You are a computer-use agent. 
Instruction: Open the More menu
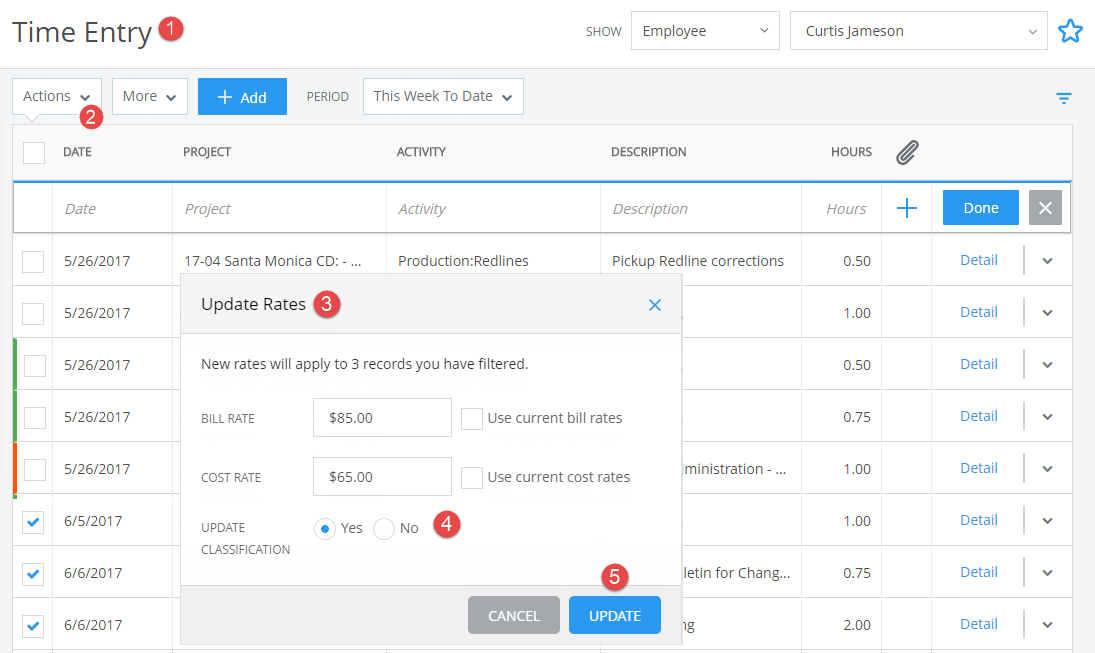(149, 96)
